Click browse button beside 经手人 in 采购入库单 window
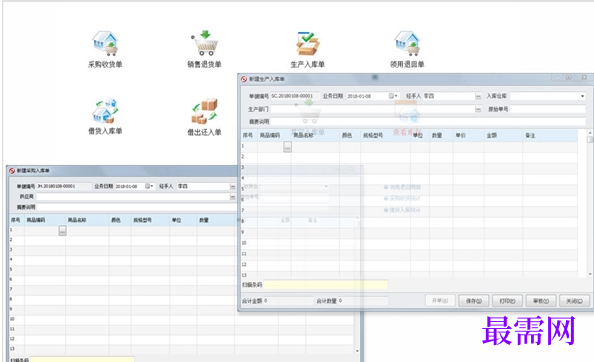 click(233, 187)
